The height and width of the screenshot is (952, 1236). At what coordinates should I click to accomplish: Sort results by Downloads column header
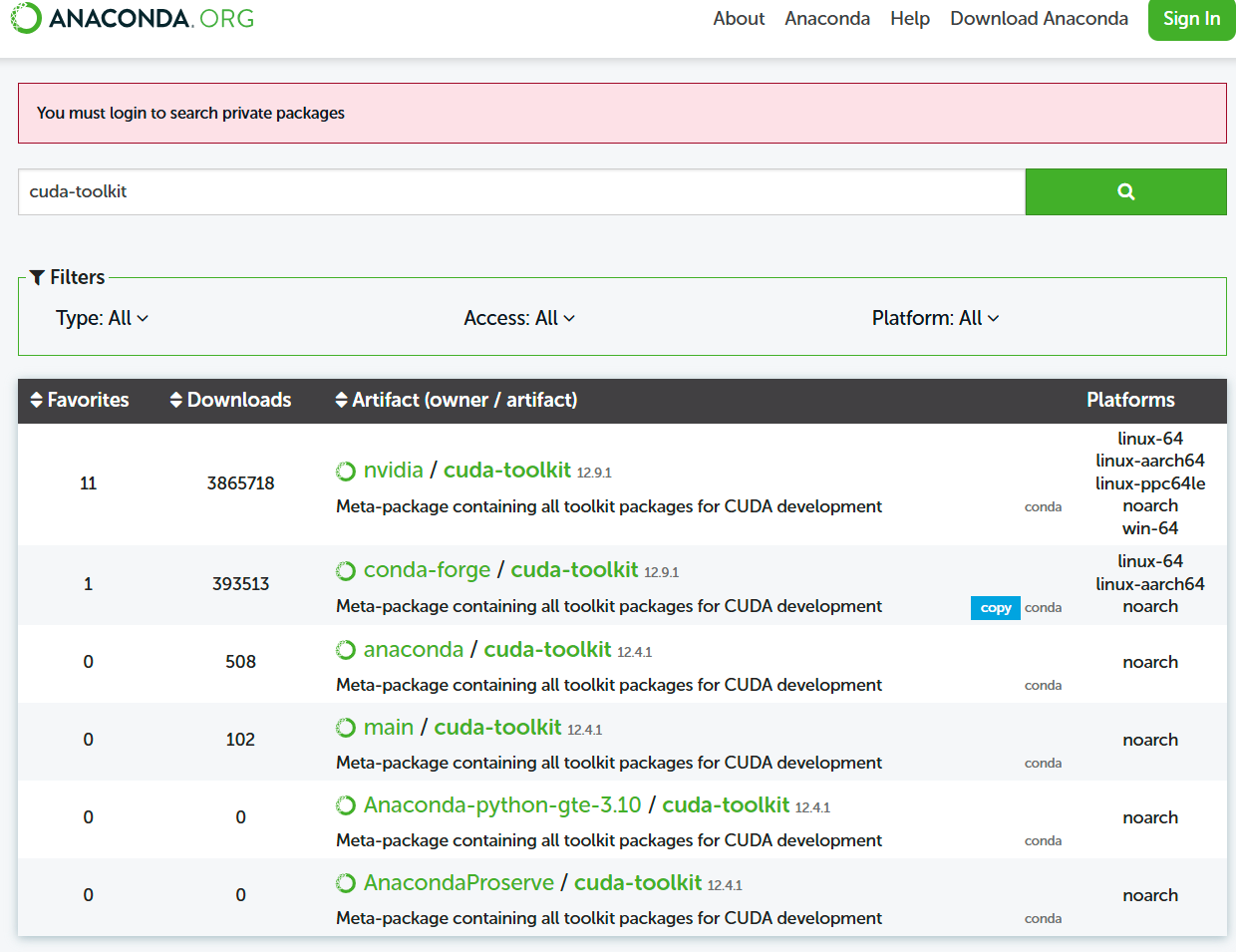pos(230,400)
